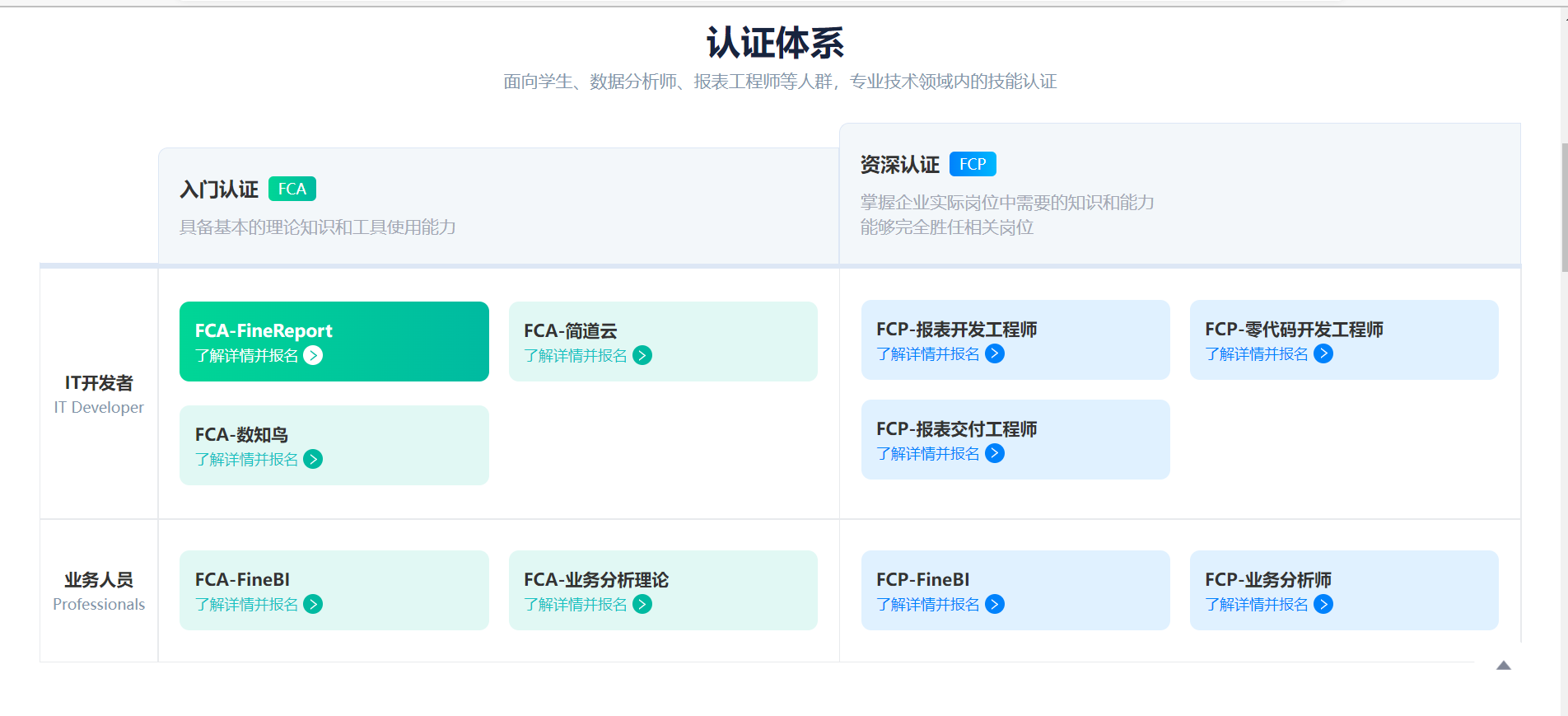Open 了解详情并报名 link under FCA-FineBI
Image resolution: width=1568 pixels, height=716 pixels.
click(247, 604)
